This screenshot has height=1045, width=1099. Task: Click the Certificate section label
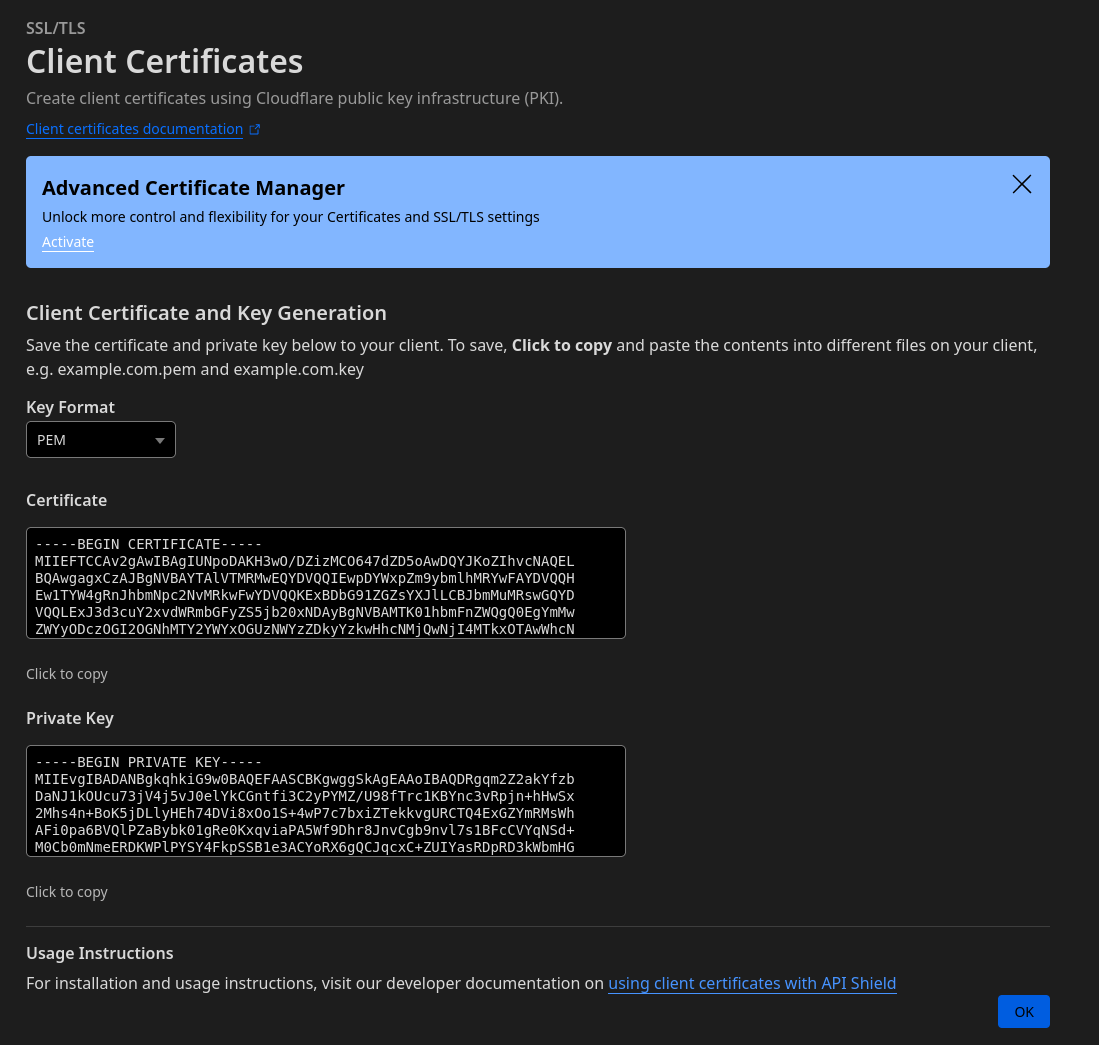point(67,500)
